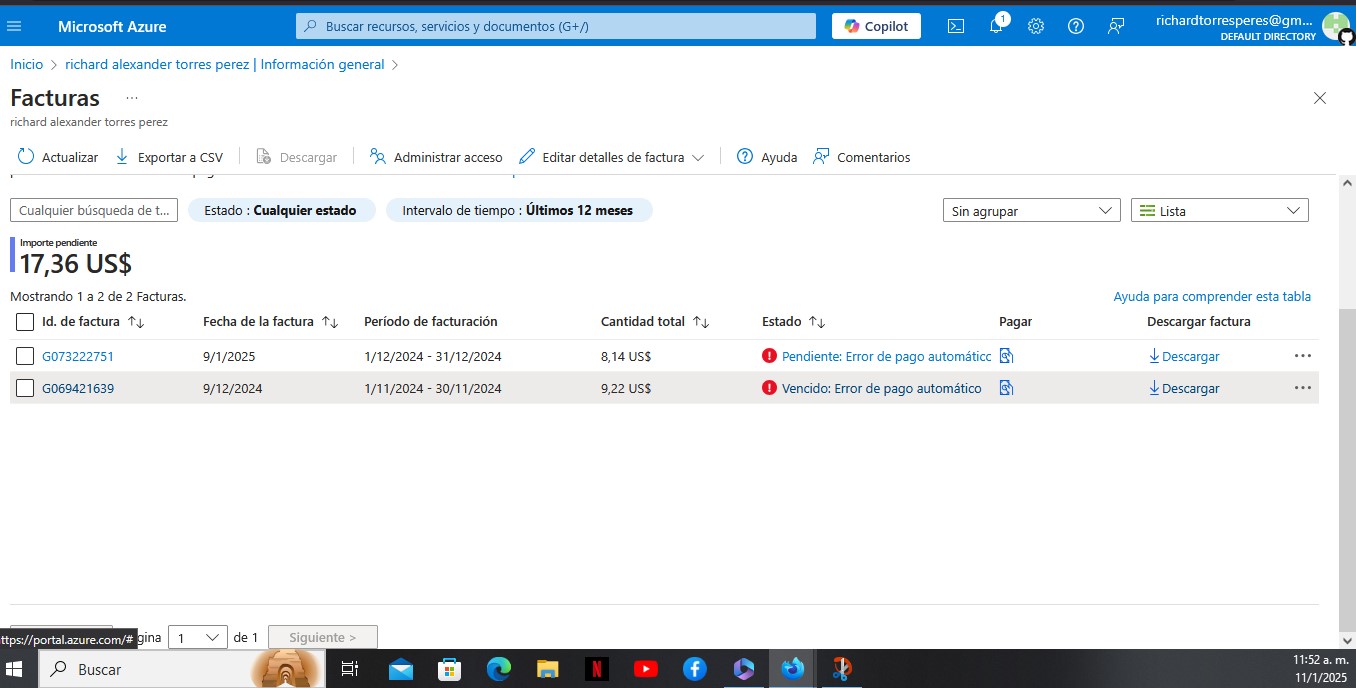Open Administrar acceso

pos(436,157)
